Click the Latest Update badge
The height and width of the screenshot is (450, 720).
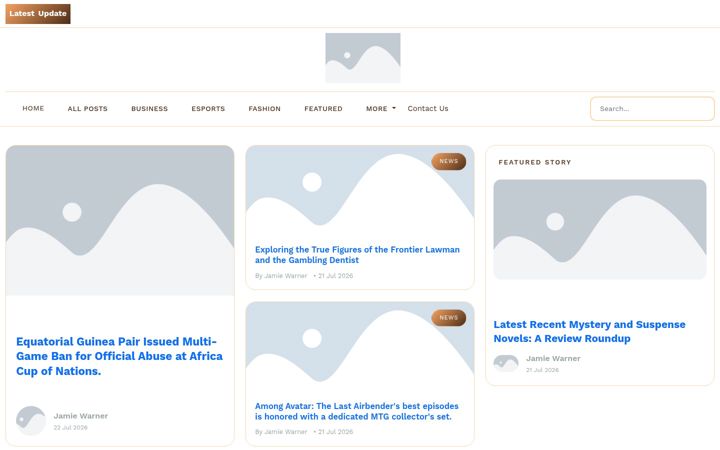tap(38, 14)
